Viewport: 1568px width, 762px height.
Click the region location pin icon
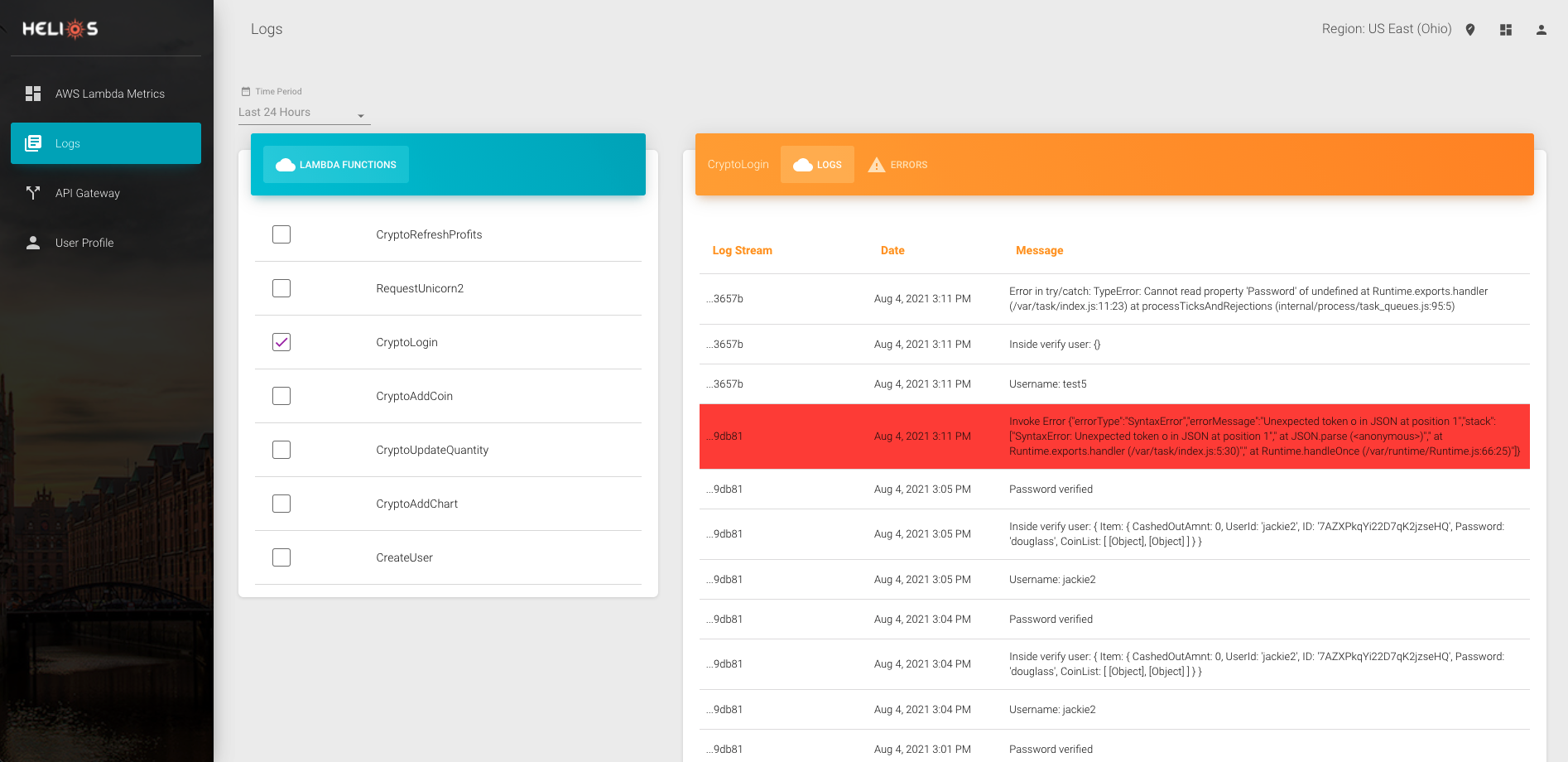coord(1470,30)
